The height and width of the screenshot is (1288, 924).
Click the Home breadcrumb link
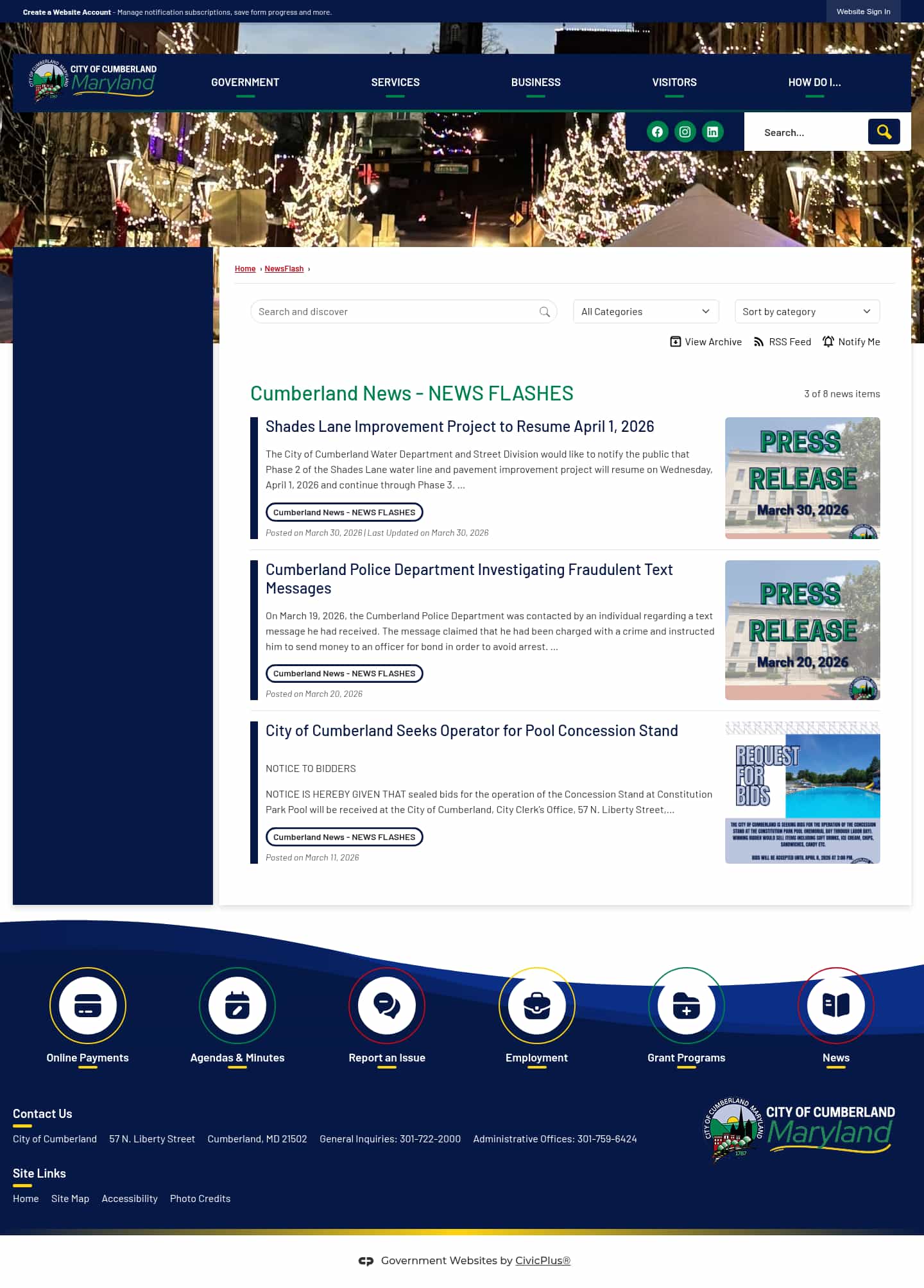click(245, 269)
